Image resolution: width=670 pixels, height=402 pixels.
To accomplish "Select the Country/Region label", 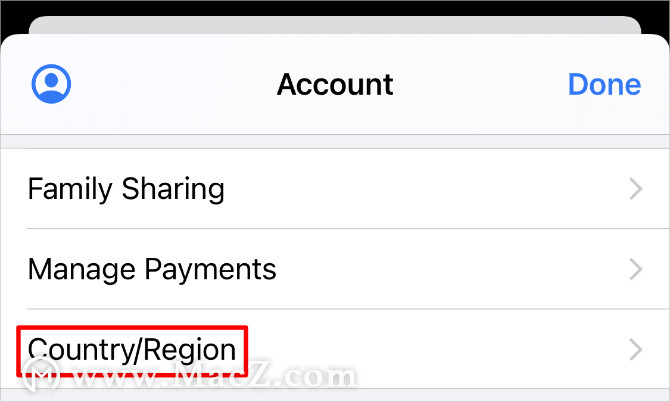I will tap(132, 350).
